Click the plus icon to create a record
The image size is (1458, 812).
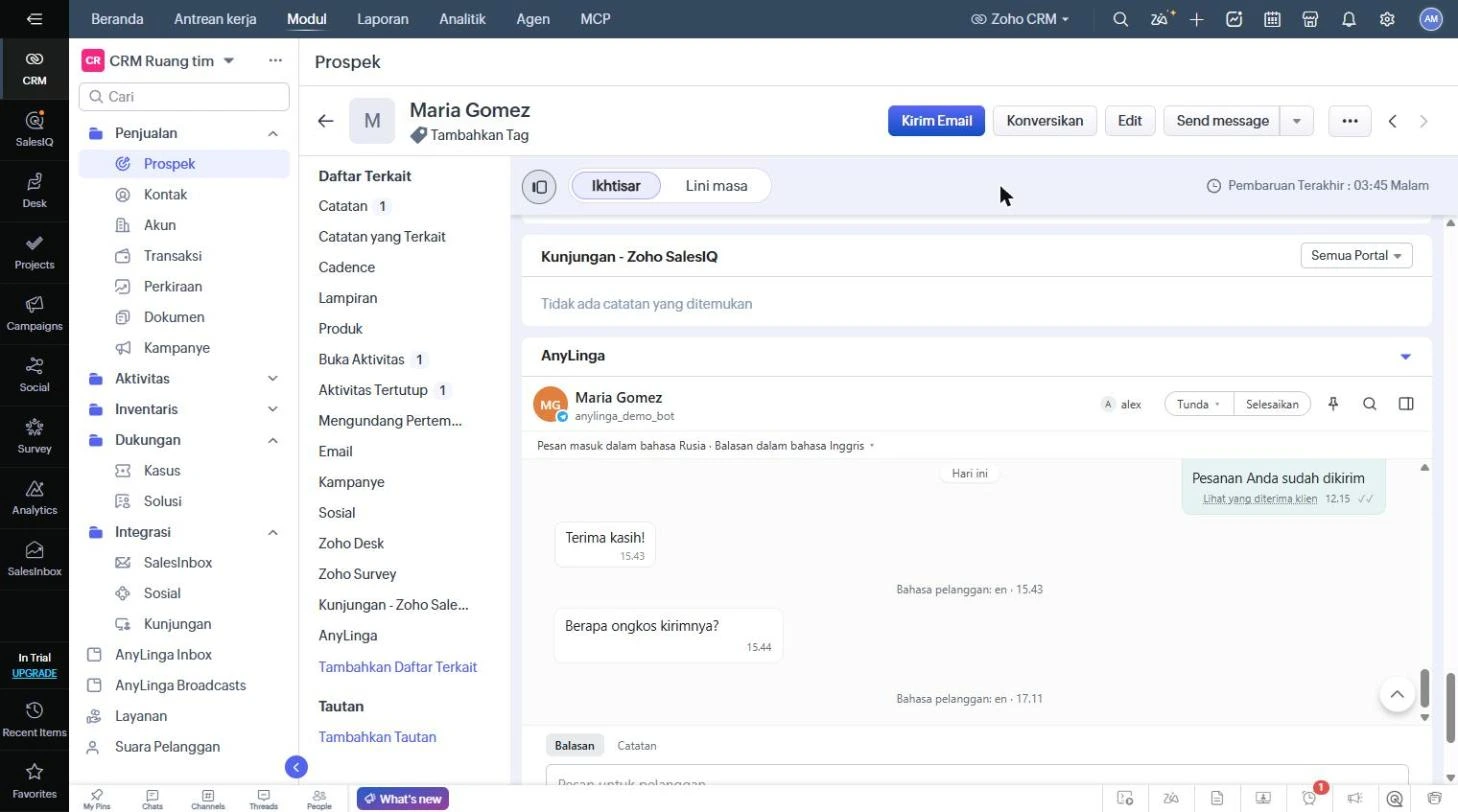(1197, 19)
